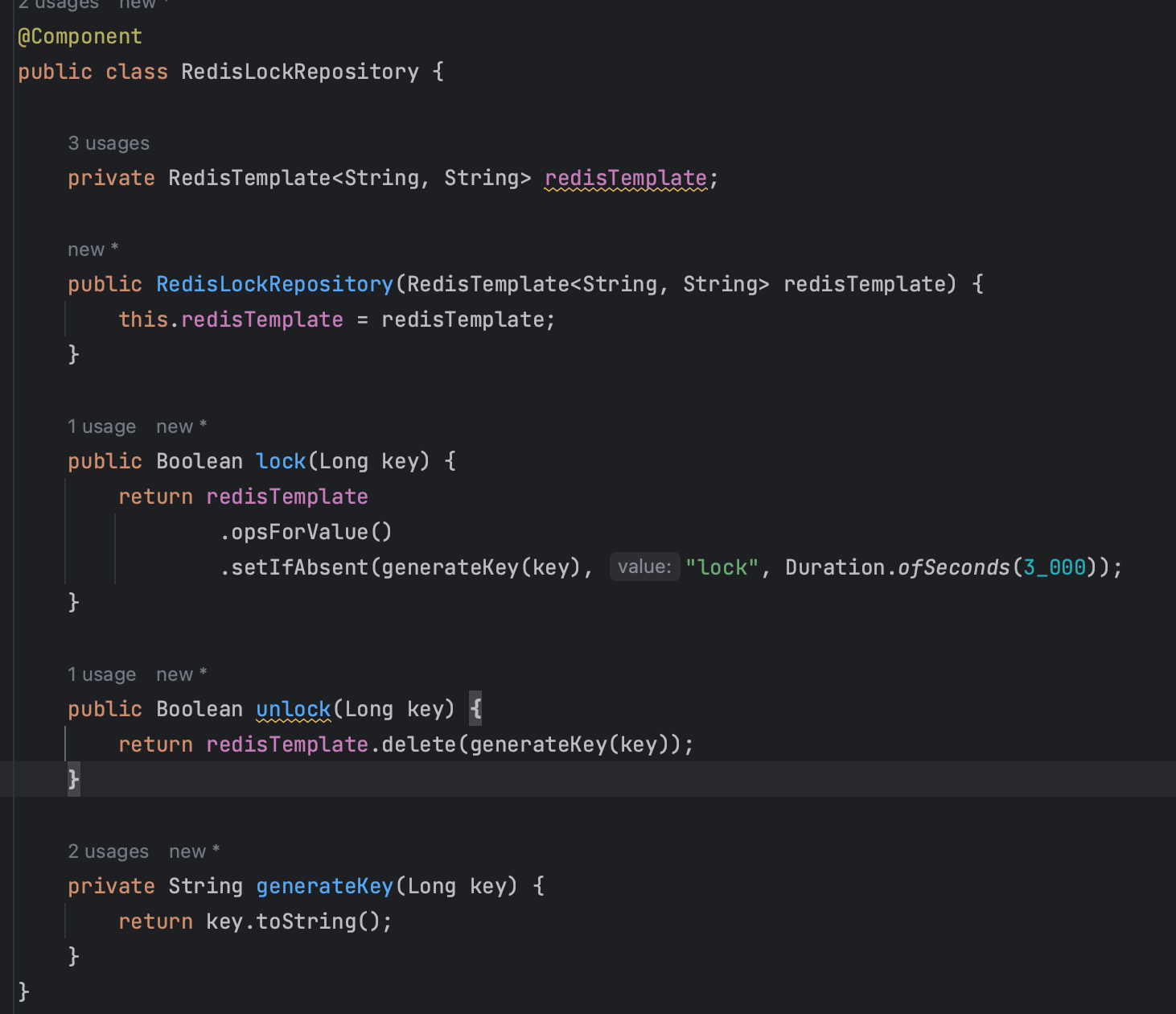This screenshot has height=1014, width=1176.
Task: Click the 'new *' hint above the constructor
Action: (93, 249)
